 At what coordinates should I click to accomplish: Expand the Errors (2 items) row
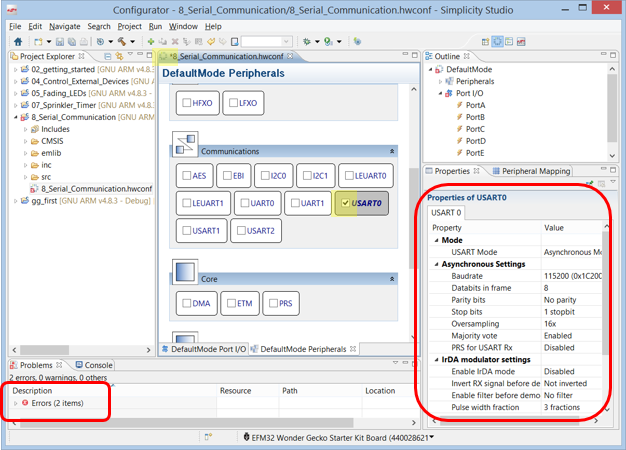(16, 403)
